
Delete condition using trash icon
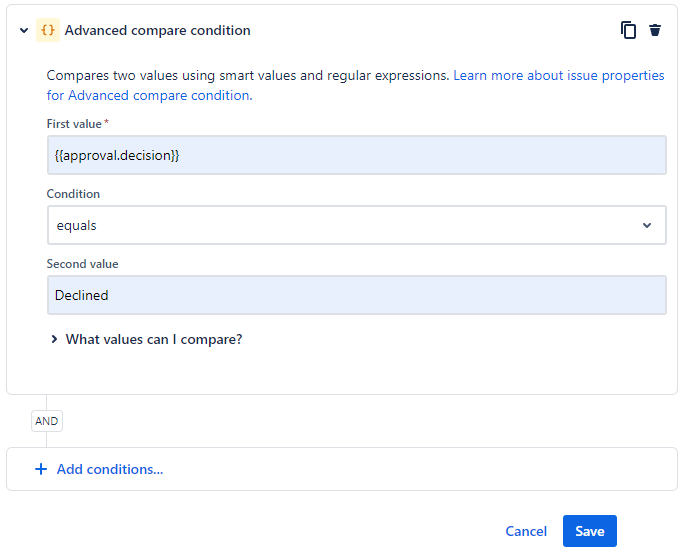[655, 30]
